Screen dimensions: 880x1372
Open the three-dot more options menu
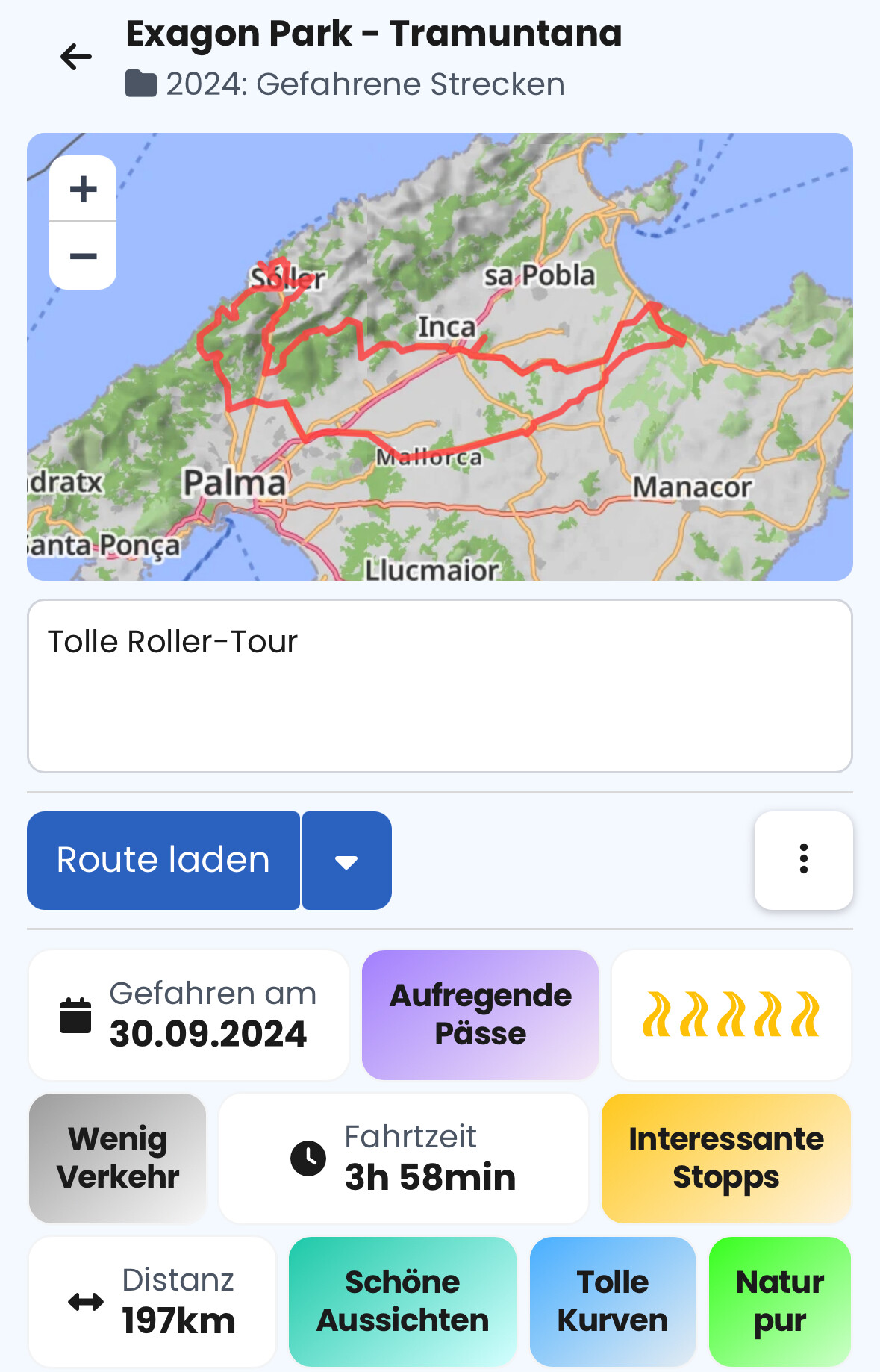tap(803, 860)
